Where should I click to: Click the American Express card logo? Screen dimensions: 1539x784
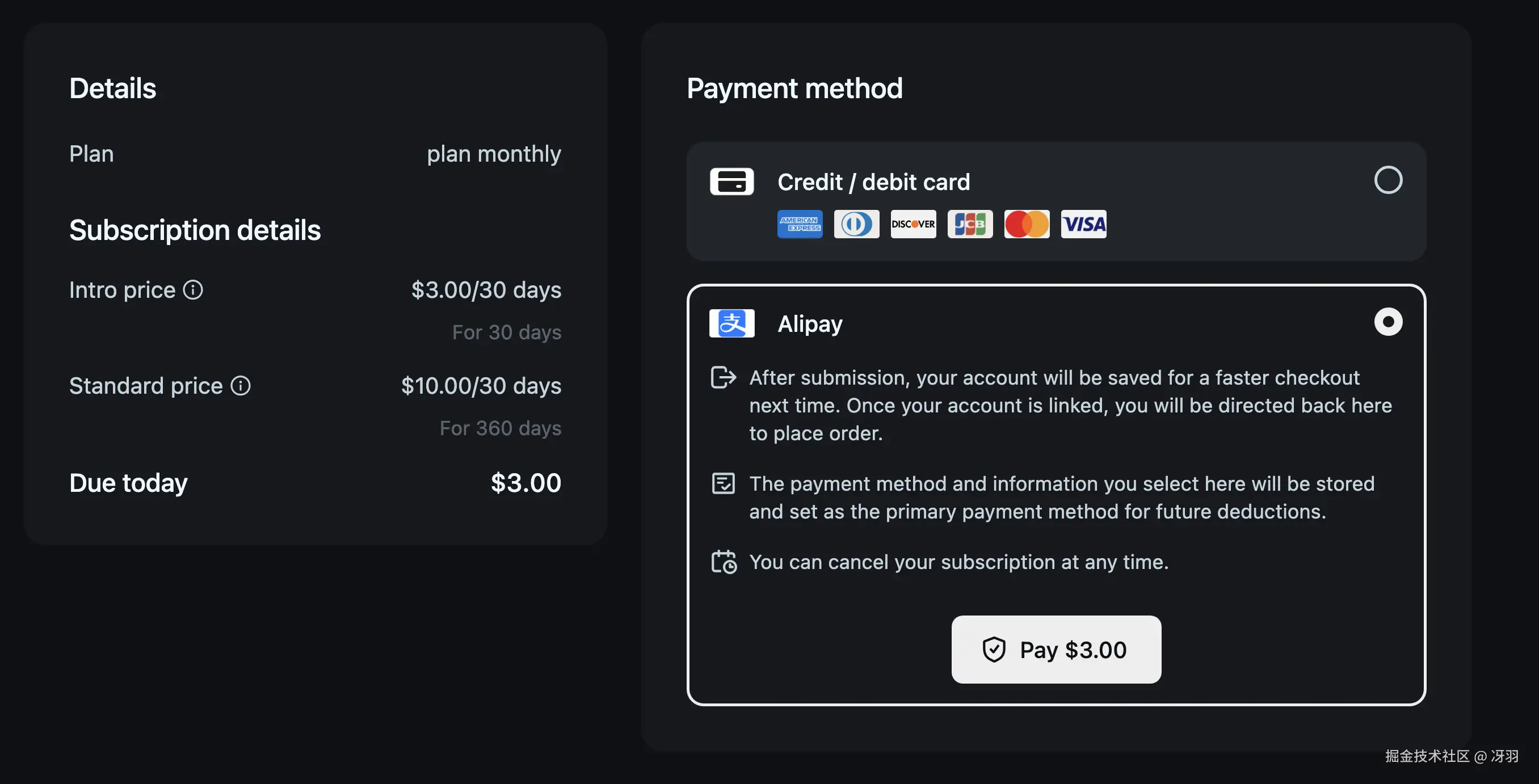[x=800, y=224]
